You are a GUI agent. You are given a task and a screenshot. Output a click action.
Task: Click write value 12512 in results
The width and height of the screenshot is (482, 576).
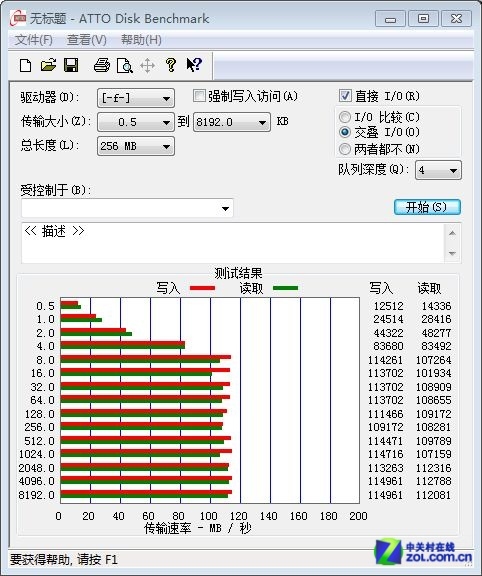388,306
